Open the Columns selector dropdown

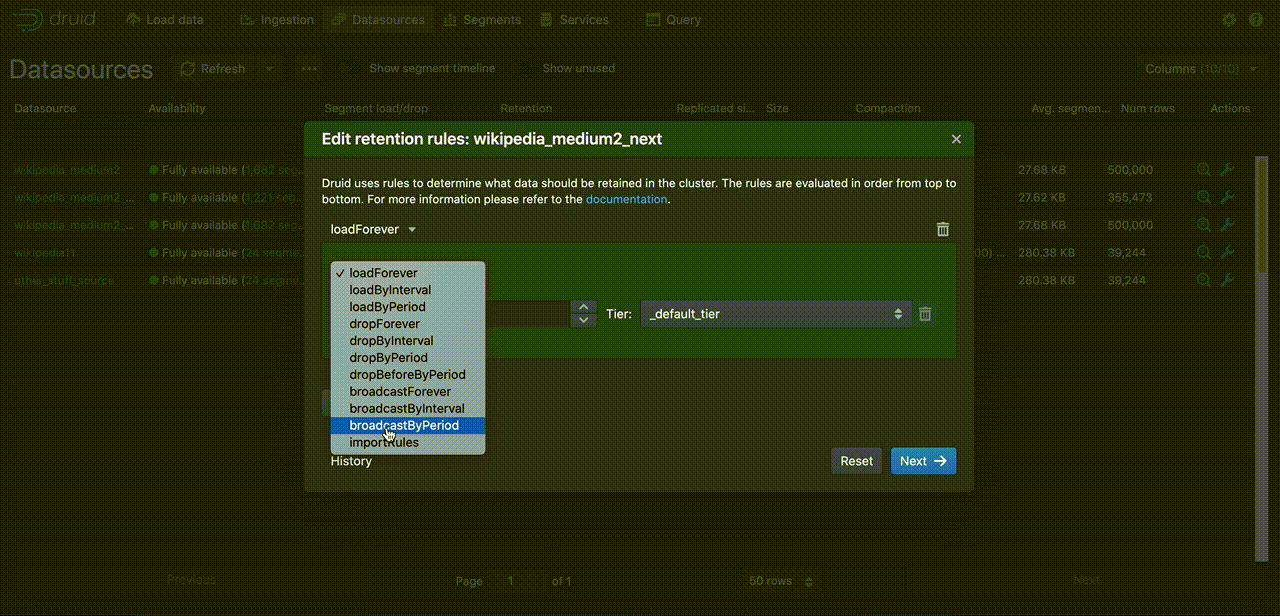click(1202, 69)
